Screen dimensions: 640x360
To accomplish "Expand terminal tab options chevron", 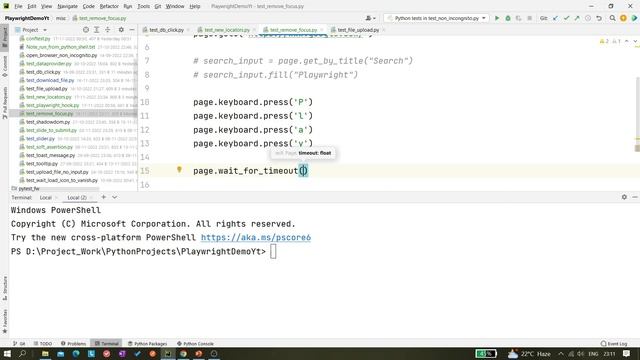I will (115, 197).
